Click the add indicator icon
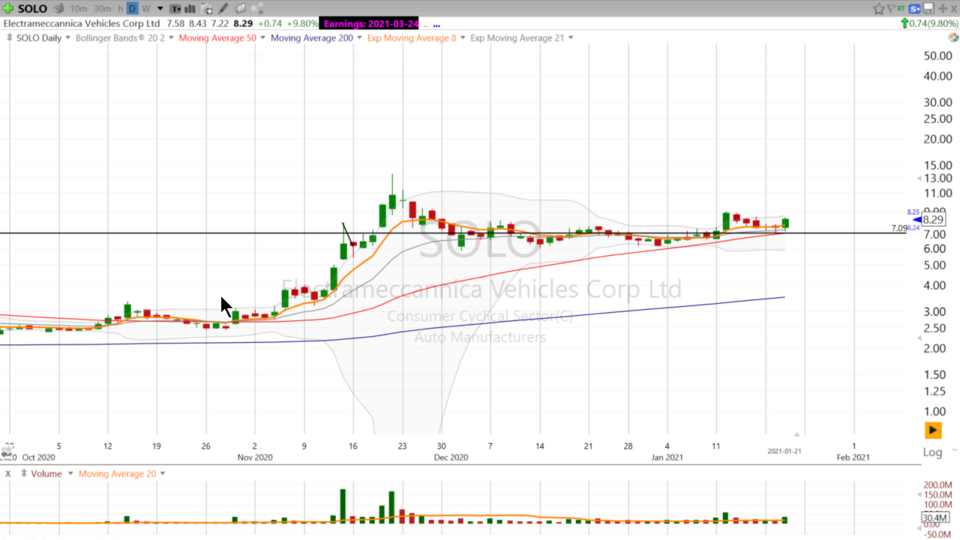 pyautogui.click(x=207, y=9)
